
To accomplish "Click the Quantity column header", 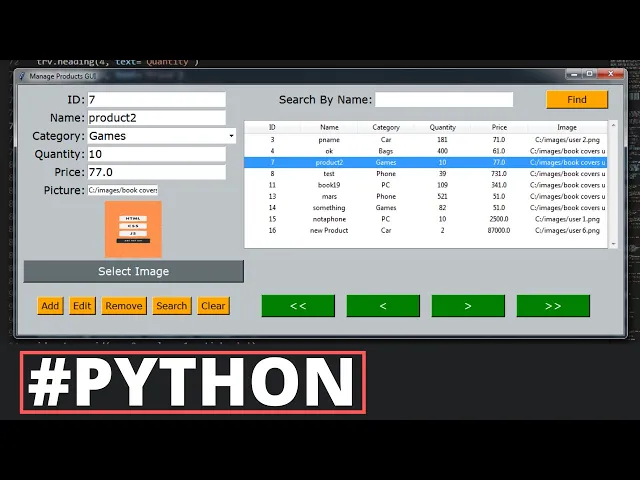I will pyautogui.click(x=442, y=127).
